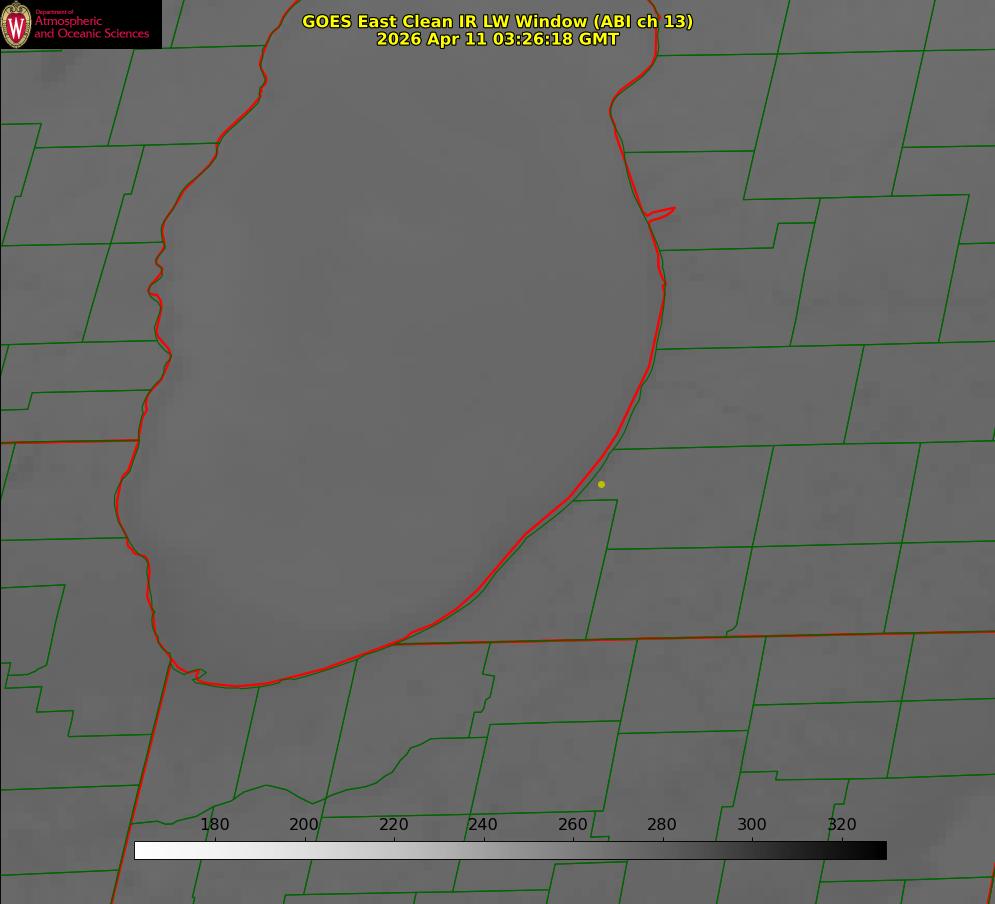Click the Atmospheric and Oceanic Sciences text
995x904 pixels.
click(x=91, y=27)
